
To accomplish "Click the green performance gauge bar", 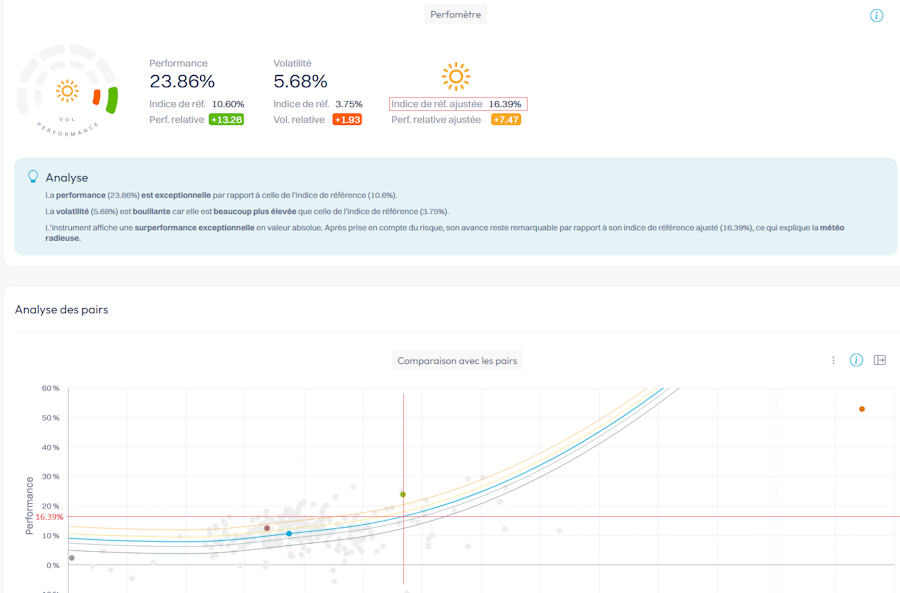I will (112, 100).
